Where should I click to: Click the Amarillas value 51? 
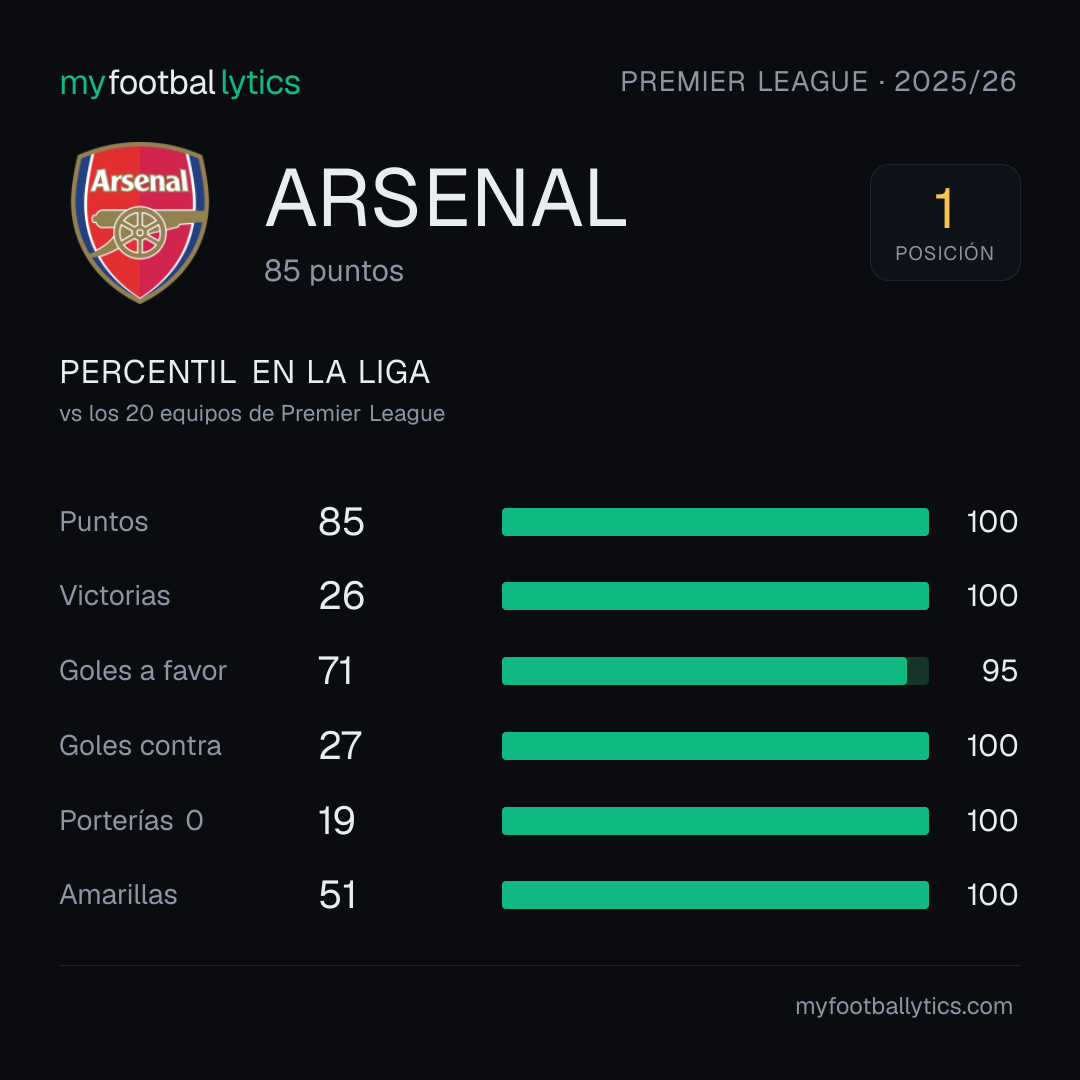pyautogui.click(x=338, y=895)
